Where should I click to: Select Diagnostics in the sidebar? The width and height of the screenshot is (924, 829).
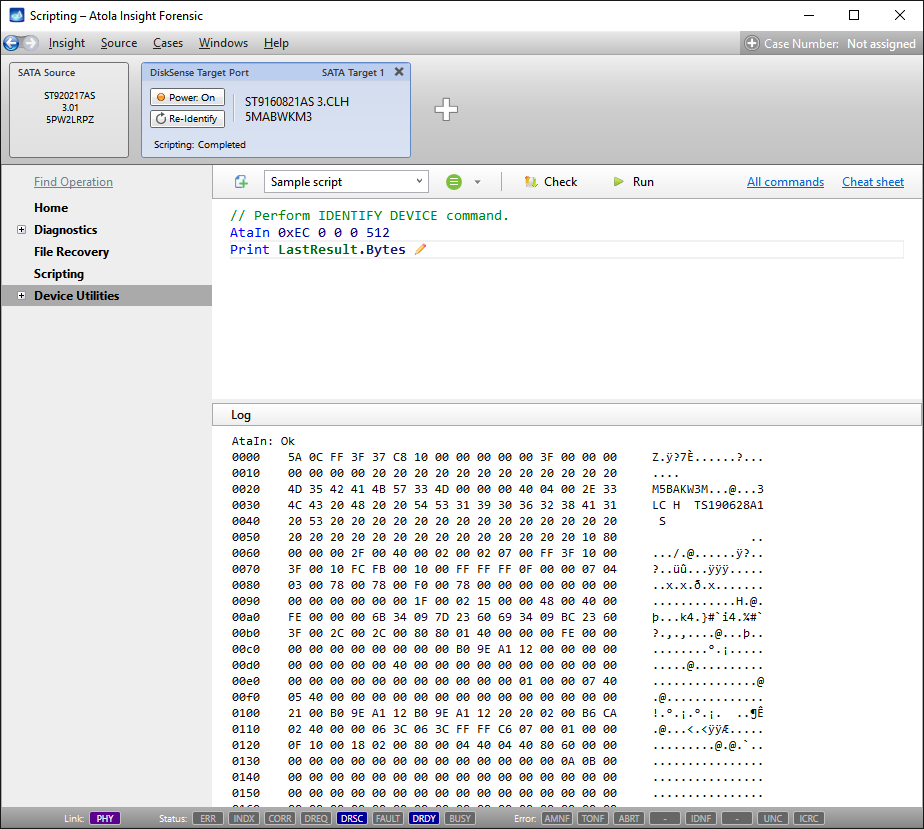pos(65,230)
